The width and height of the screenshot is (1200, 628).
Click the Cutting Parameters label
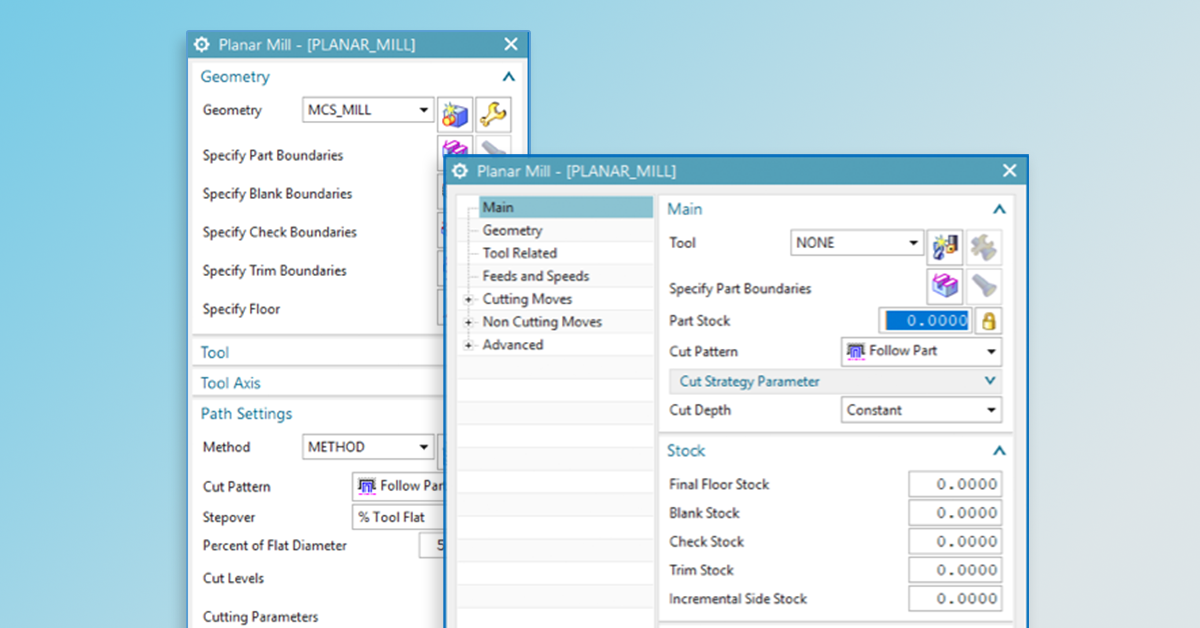[x=260, y=617]
